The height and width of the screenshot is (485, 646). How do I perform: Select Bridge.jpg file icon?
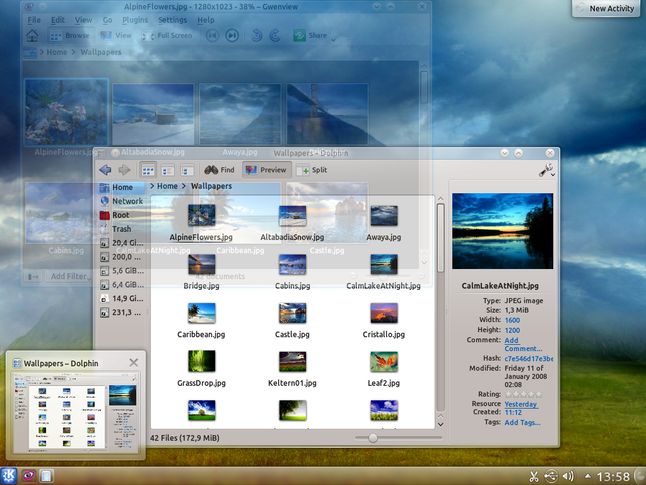[201, 264]
